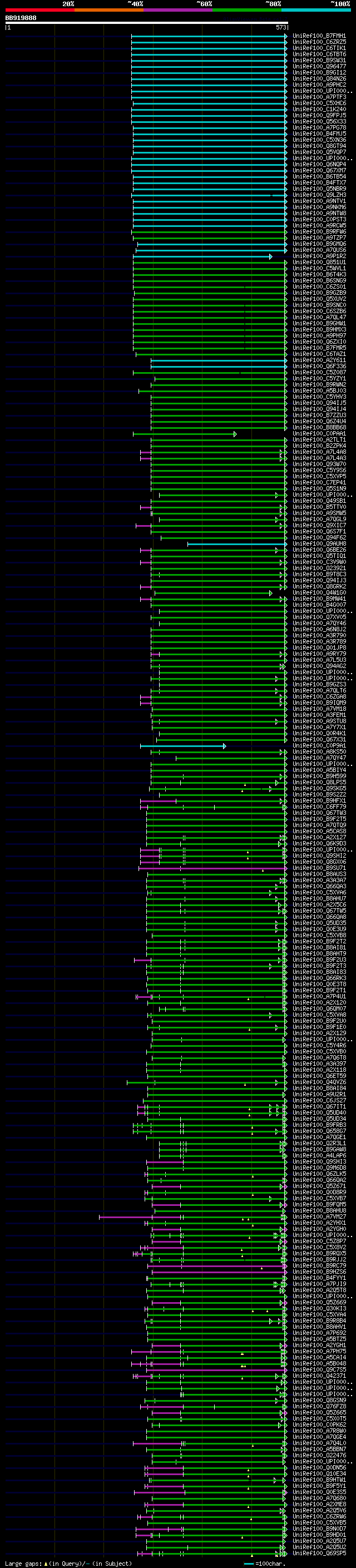Select the UniRef100_B6TB54 label
Screen dimensions: 356x1568
[319, 176]
